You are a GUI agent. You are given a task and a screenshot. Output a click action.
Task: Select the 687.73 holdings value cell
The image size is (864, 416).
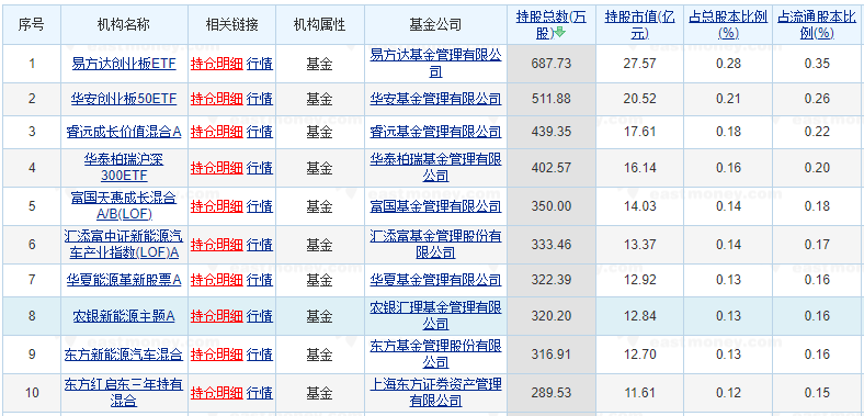tap(551, 64)
